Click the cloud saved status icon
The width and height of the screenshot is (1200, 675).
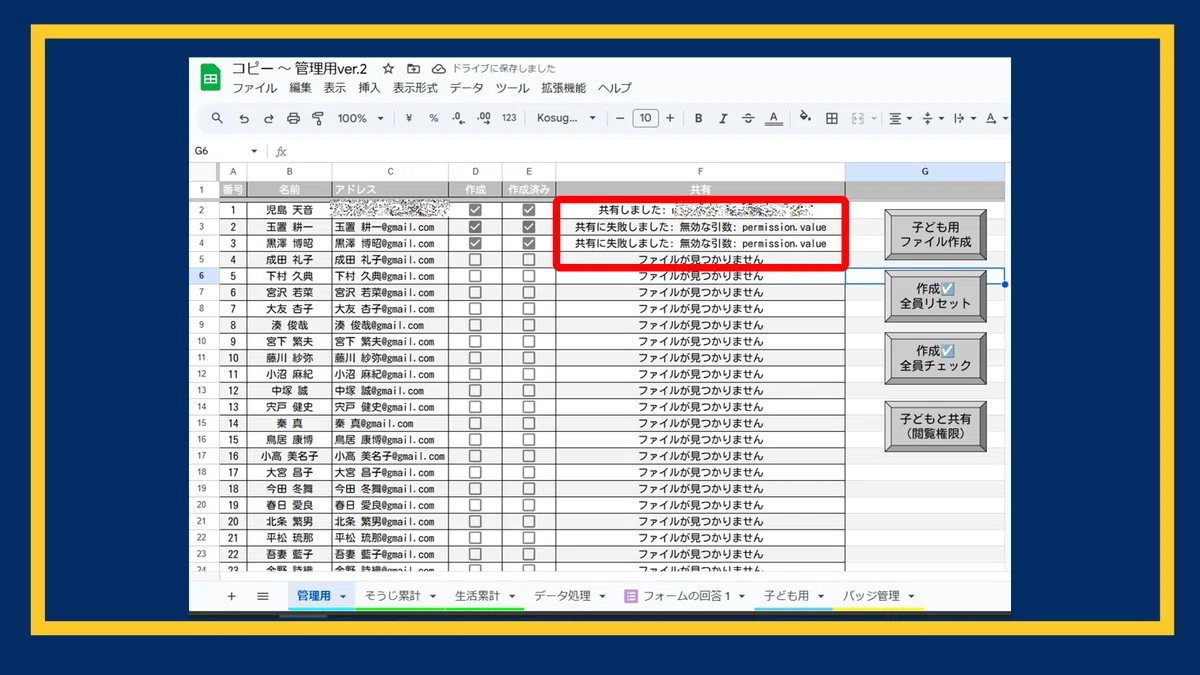tap(438, 69)
